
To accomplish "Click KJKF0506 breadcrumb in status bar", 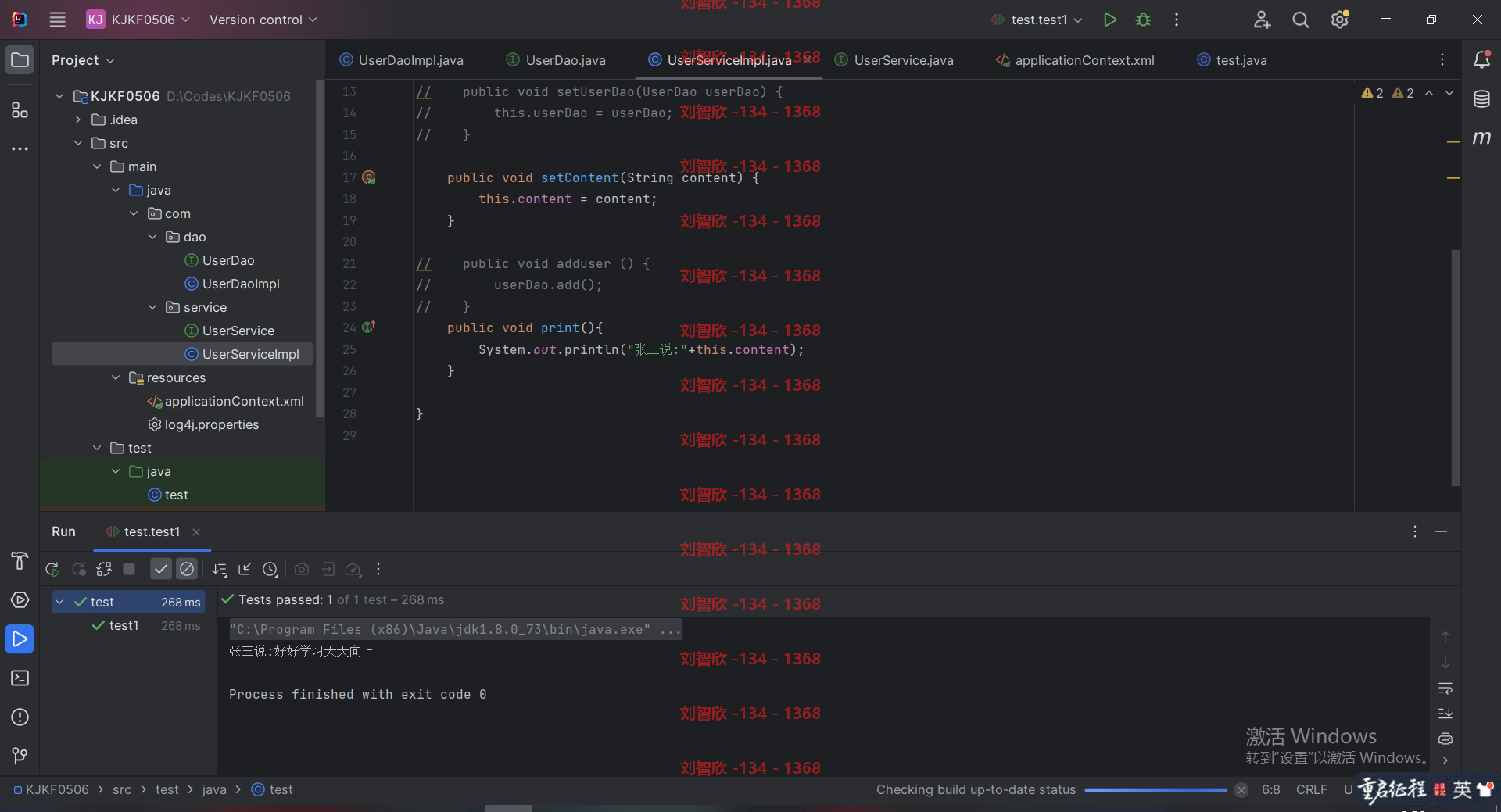I will (x=52, y=790).
